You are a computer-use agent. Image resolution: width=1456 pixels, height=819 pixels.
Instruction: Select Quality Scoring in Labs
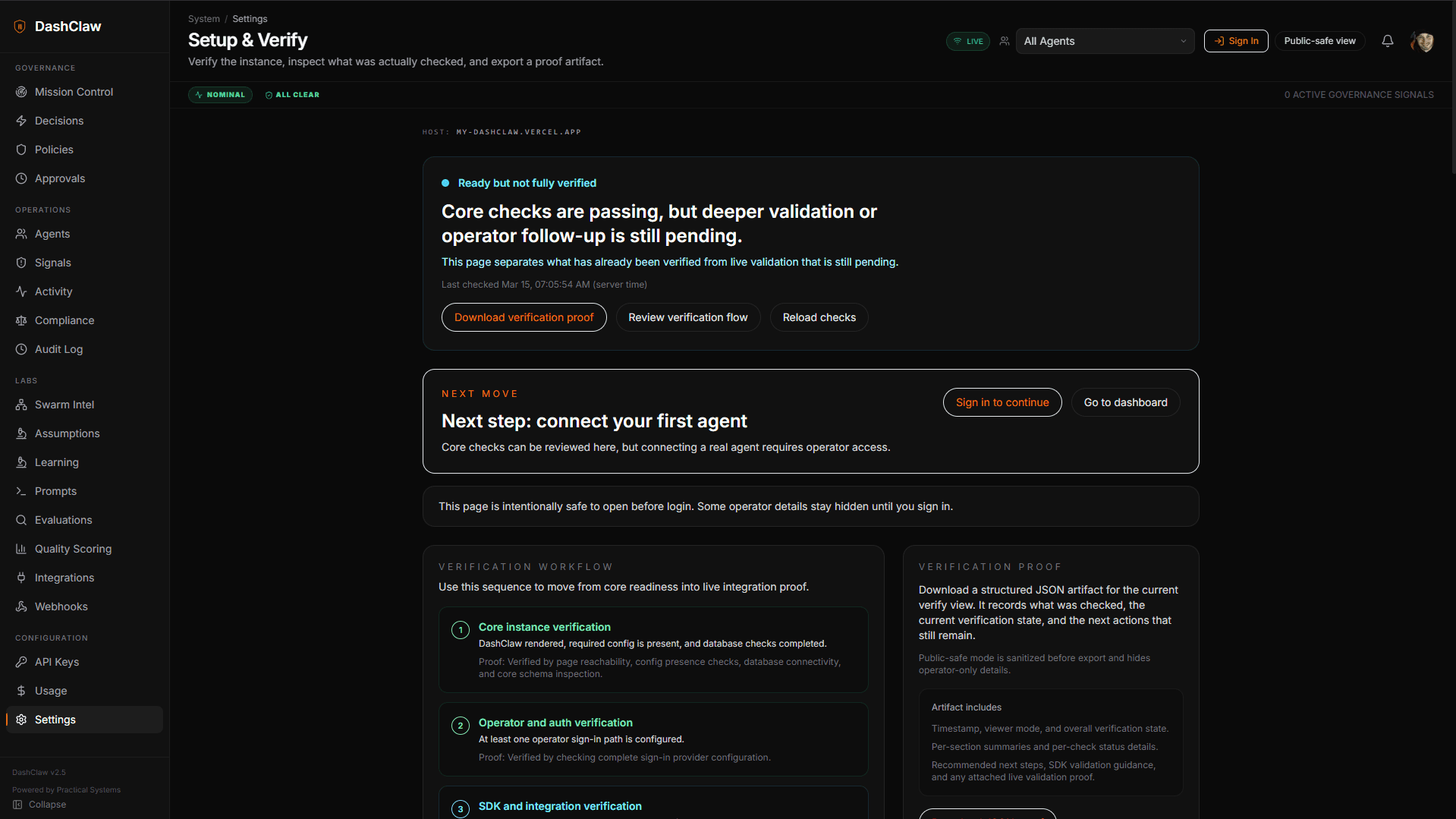click(72, 549)
